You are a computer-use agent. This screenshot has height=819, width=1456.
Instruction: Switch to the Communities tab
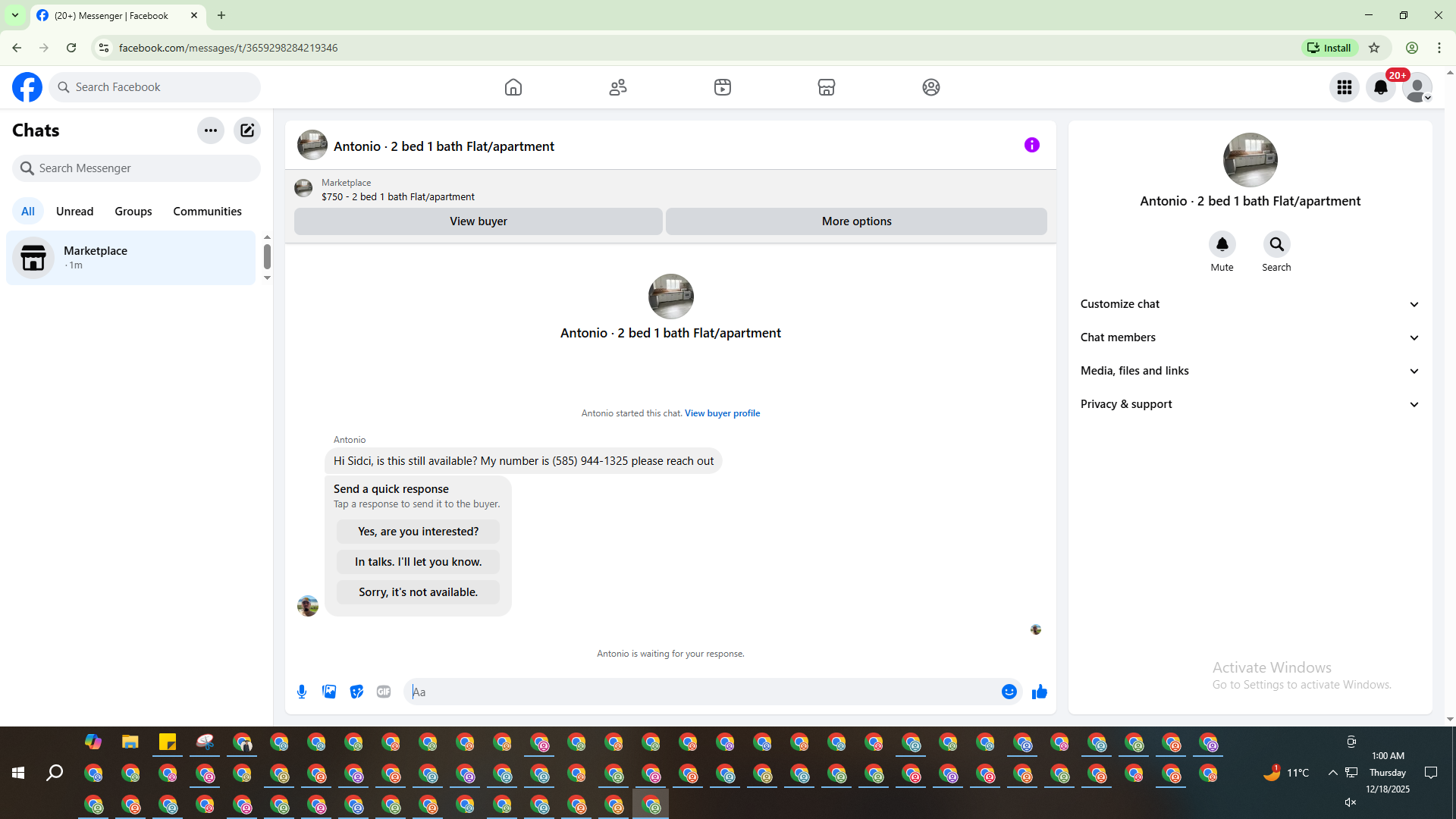pyautogui.click(x=207, y=212)
